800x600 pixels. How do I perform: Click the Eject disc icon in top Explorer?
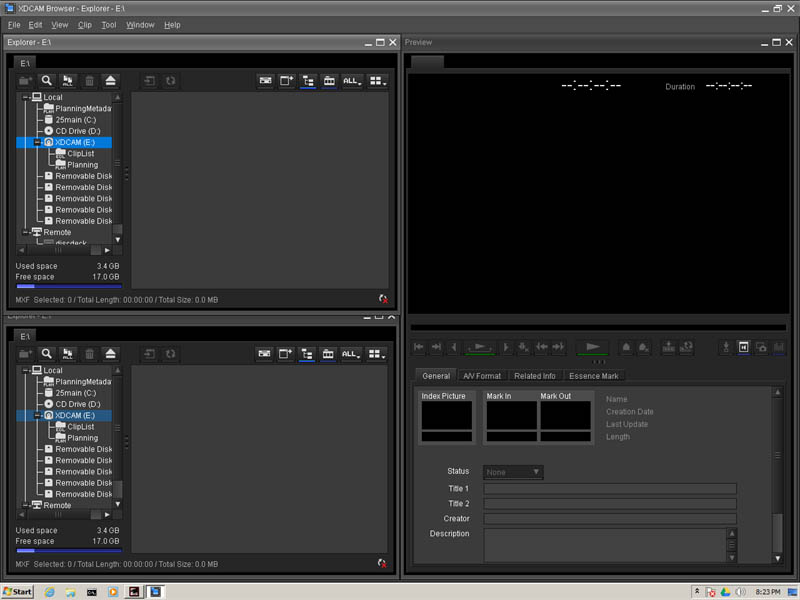coord(111,80)
